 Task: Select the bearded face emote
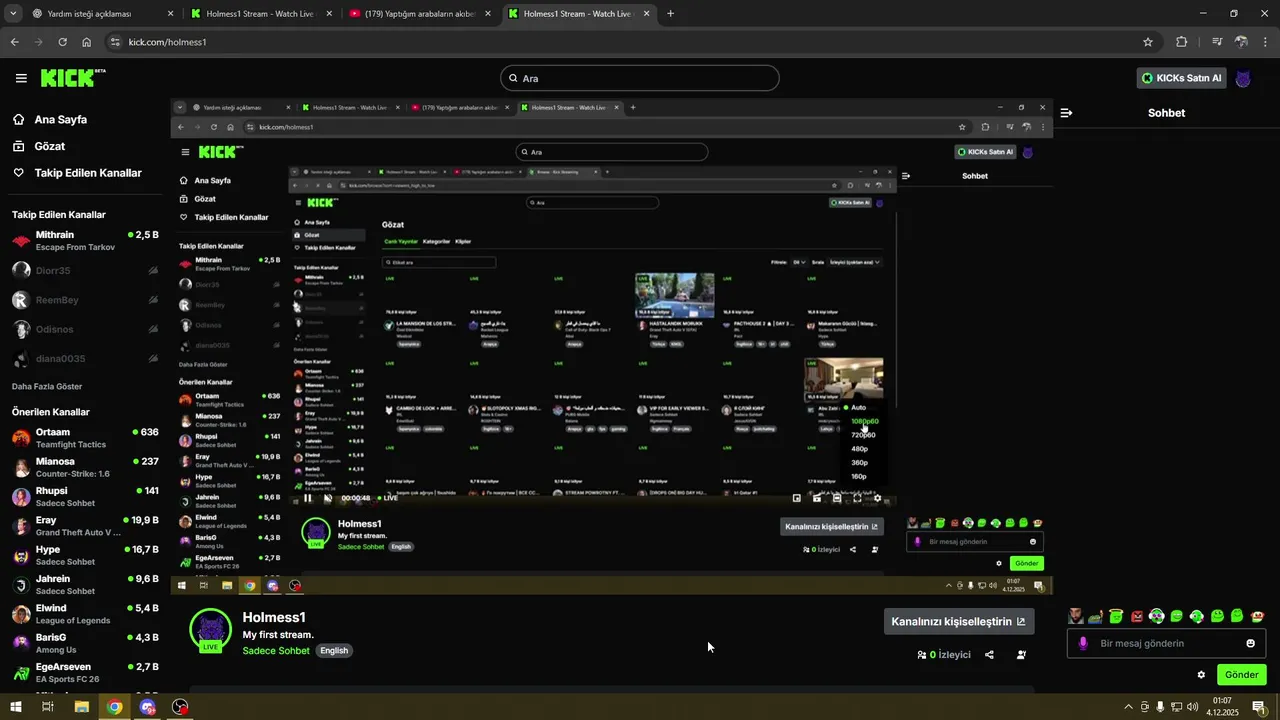(1075, 616)
